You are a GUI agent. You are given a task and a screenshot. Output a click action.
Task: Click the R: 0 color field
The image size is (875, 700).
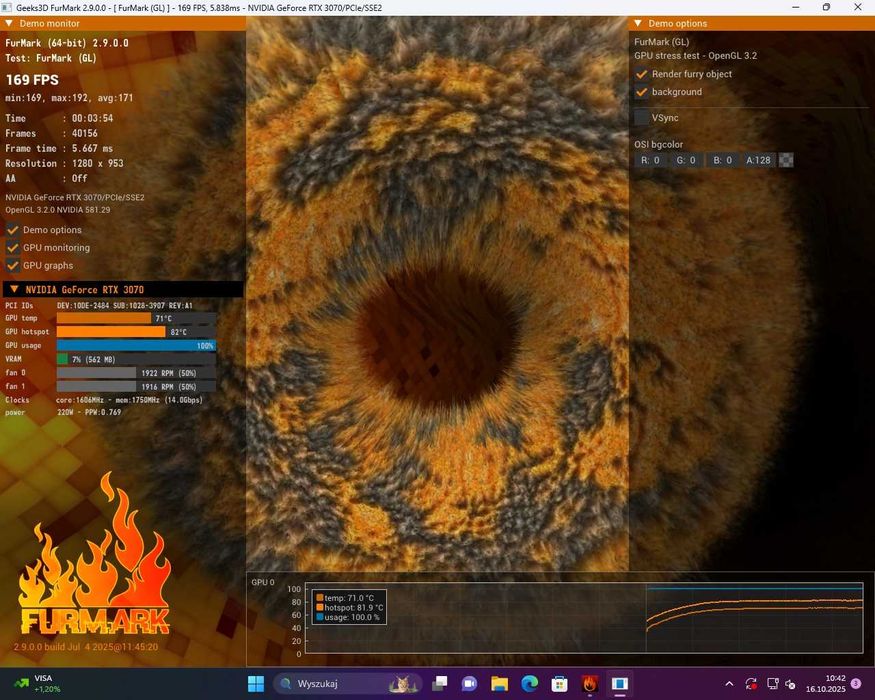[x=650, y=160]
